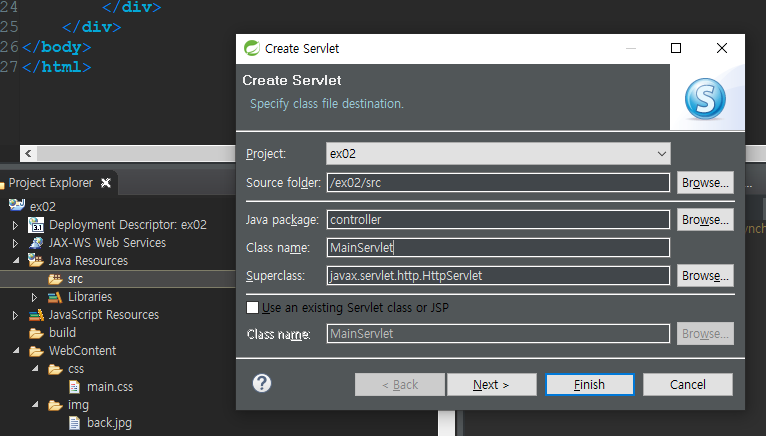Click the Class name field containing MainServlet
766x436 pixels.
click(x=498, y=248)
